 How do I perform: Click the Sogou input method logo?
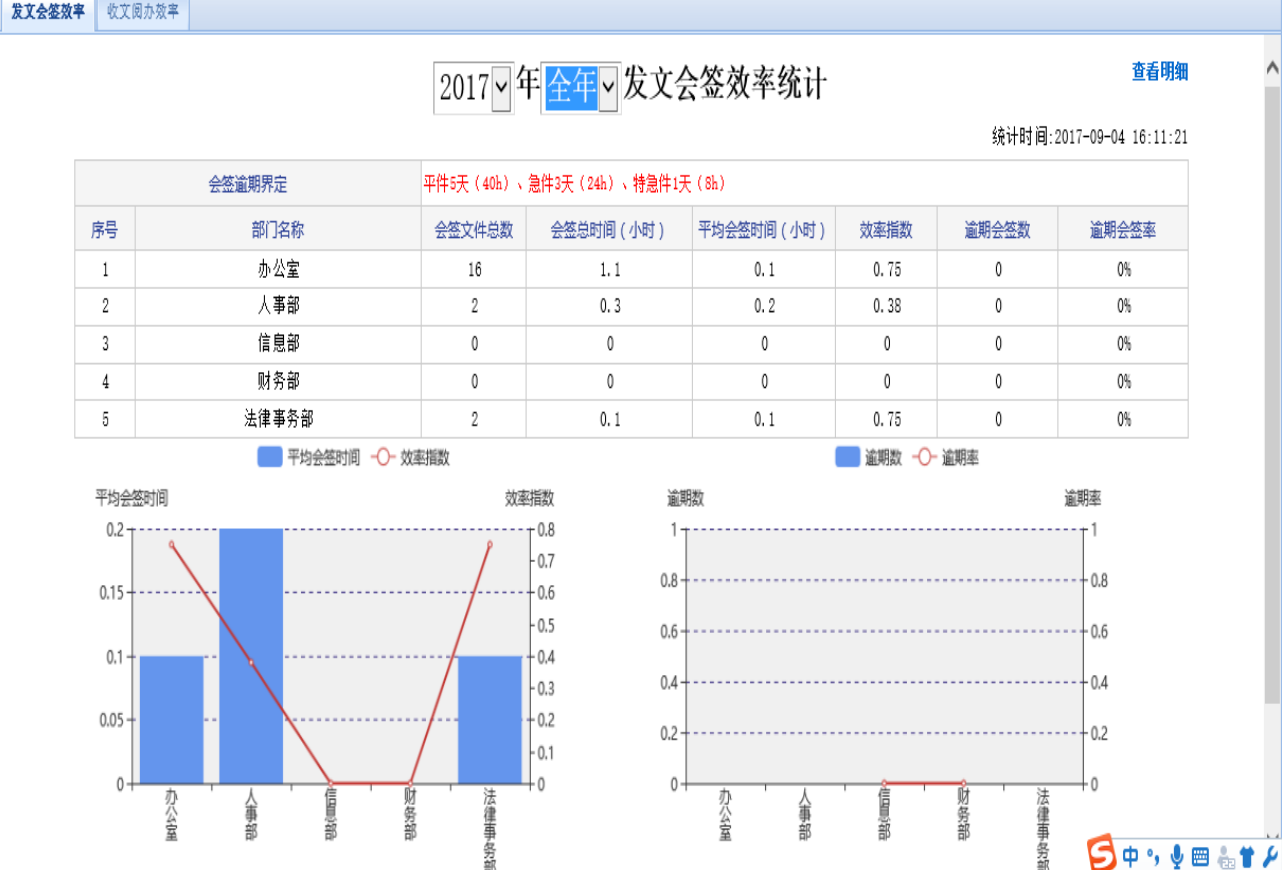pos(1101,855)
